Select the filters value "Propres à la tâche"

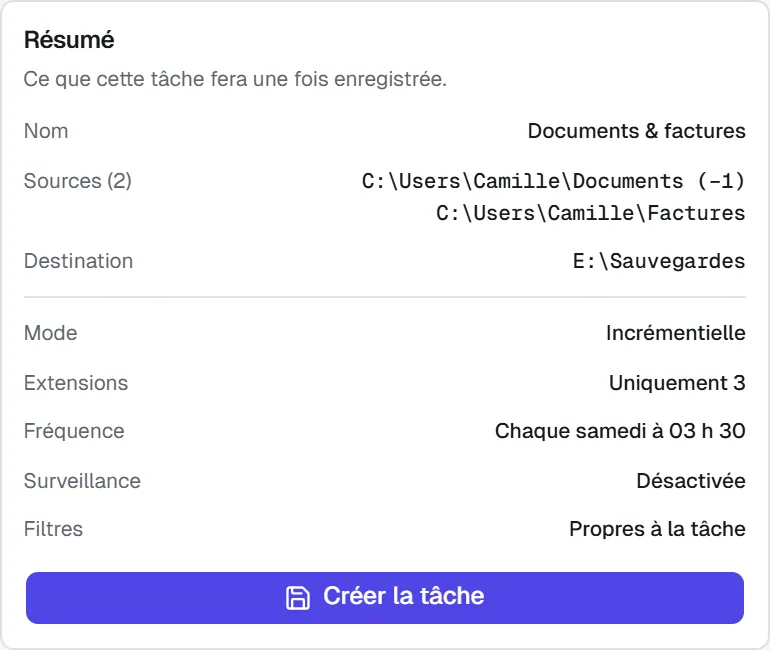(x=658, y=529)
